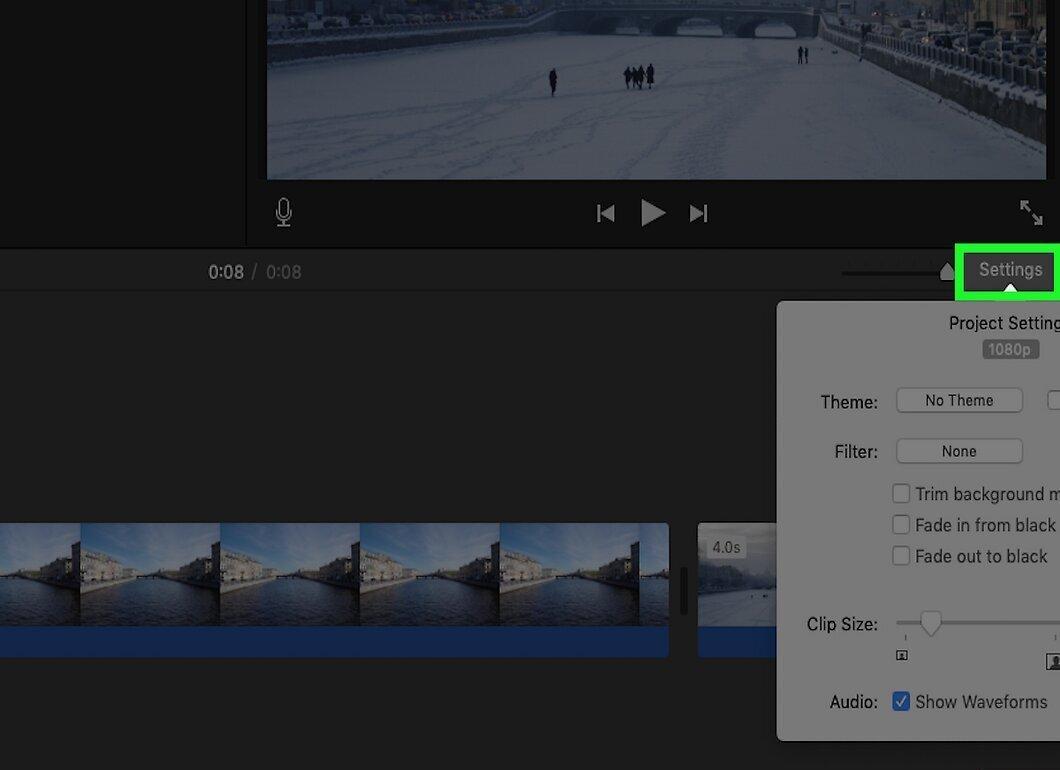
Task: Click the Clip Size slider handle
Action: 931,623
